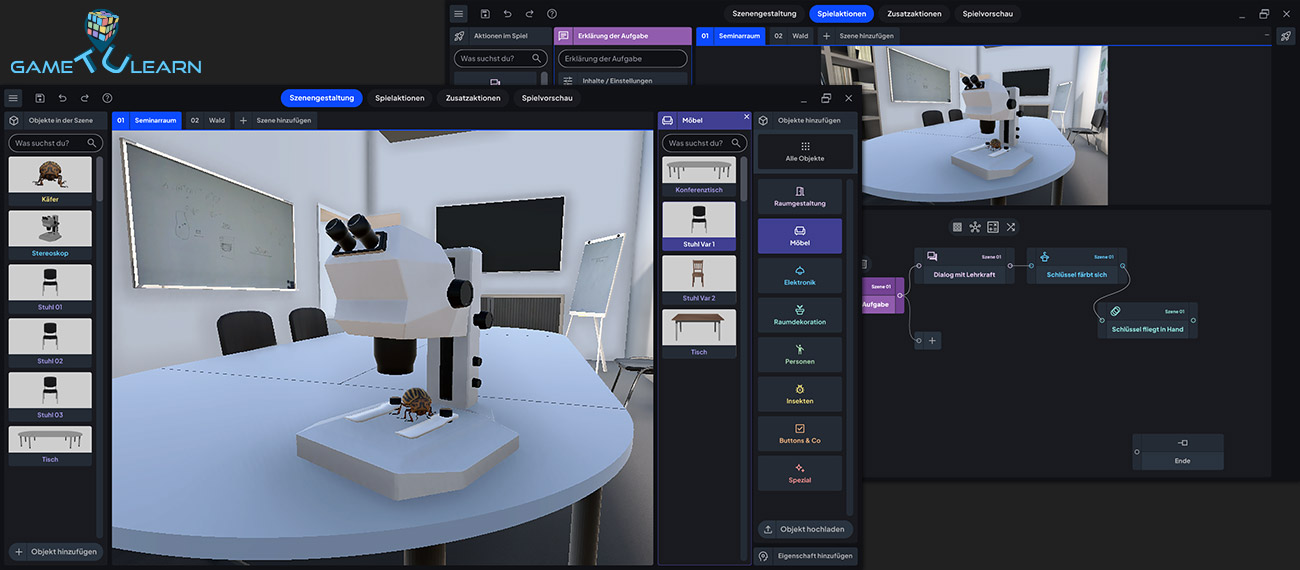The width and height of the screenshot is (1300, 570).
Task: Open hamburger menu of the back Spielaktionen window
Action: pyautogui.click(x=458, y=14)
